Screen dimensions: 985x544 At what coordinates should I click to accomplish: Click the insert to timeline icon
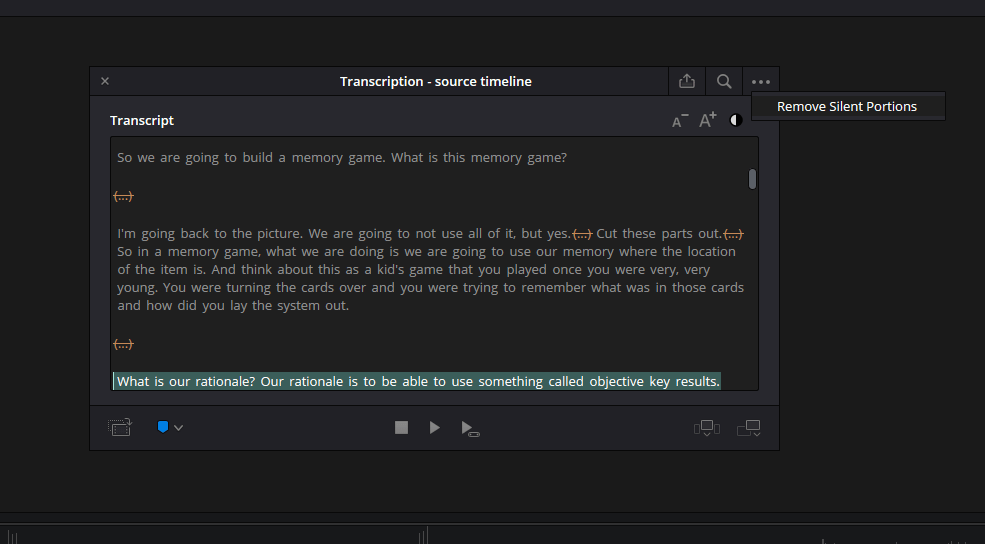[707, 428]
